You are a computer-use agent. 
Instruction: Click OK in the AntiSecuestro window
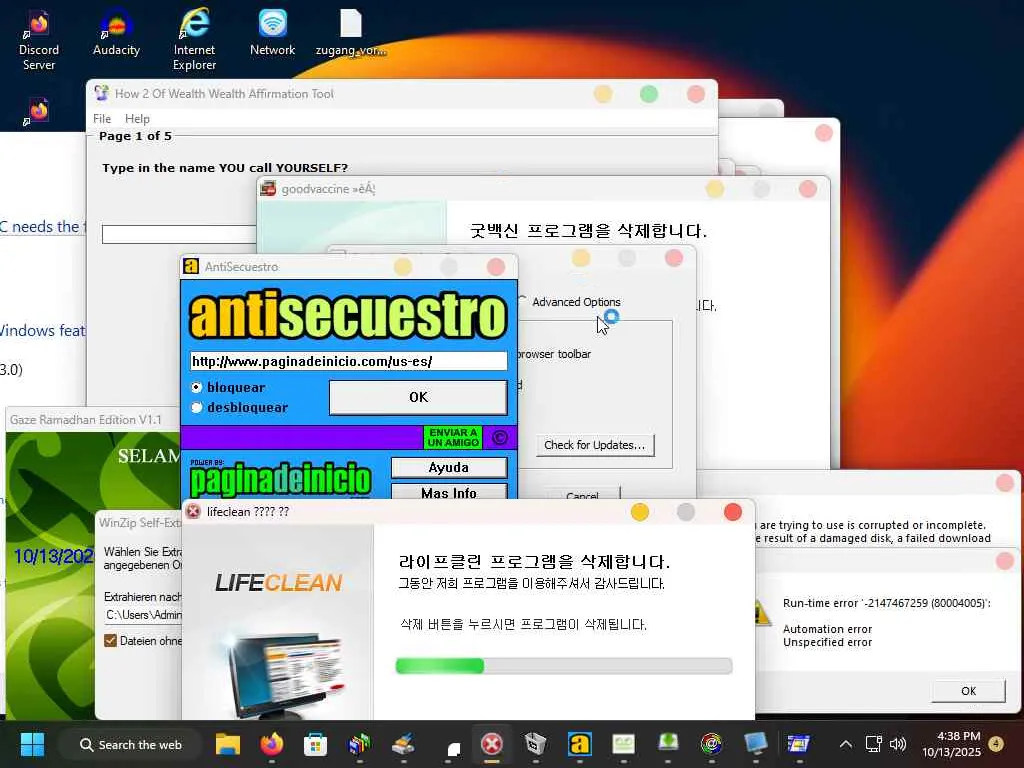pos(418,397)
